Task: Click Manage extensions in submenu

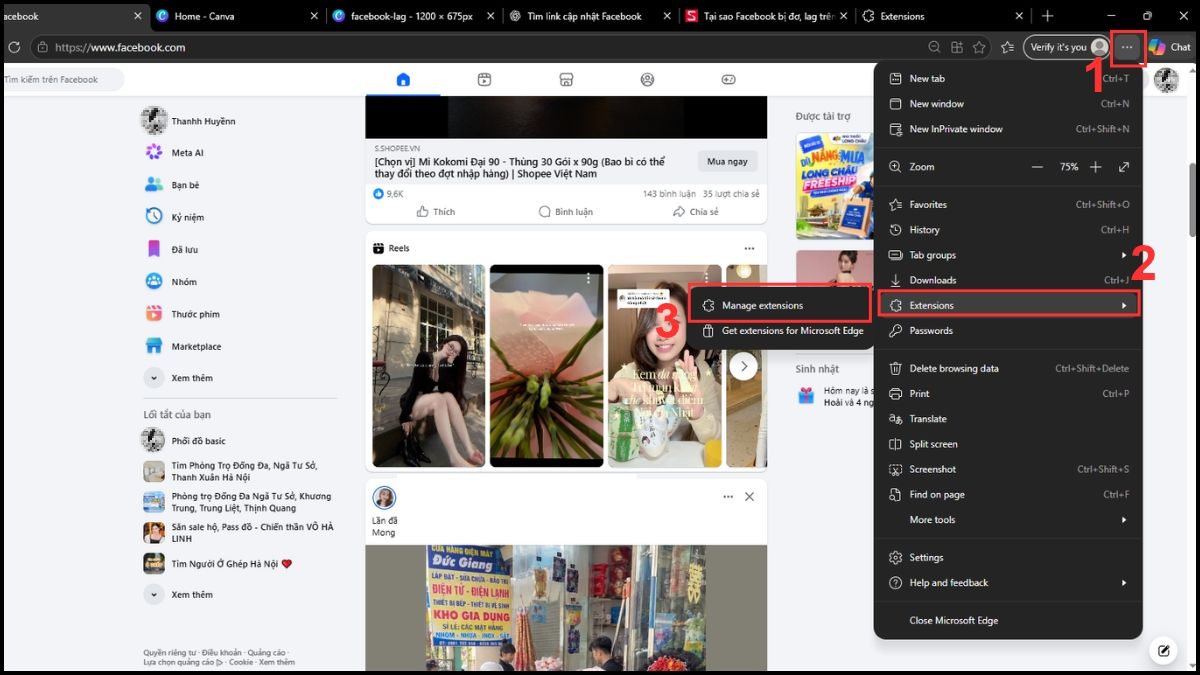Action: (x=780, y=305)
